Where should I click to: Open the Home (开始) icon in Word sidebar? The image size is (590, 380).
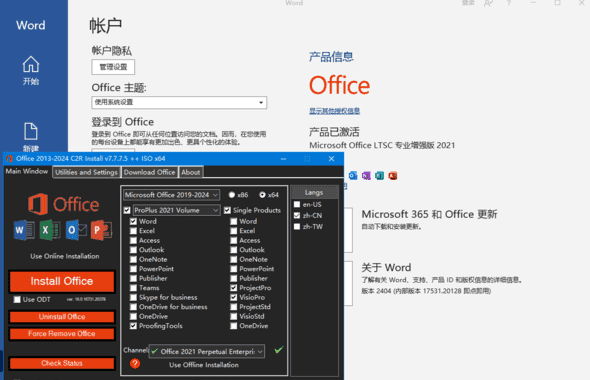(30, 64)
